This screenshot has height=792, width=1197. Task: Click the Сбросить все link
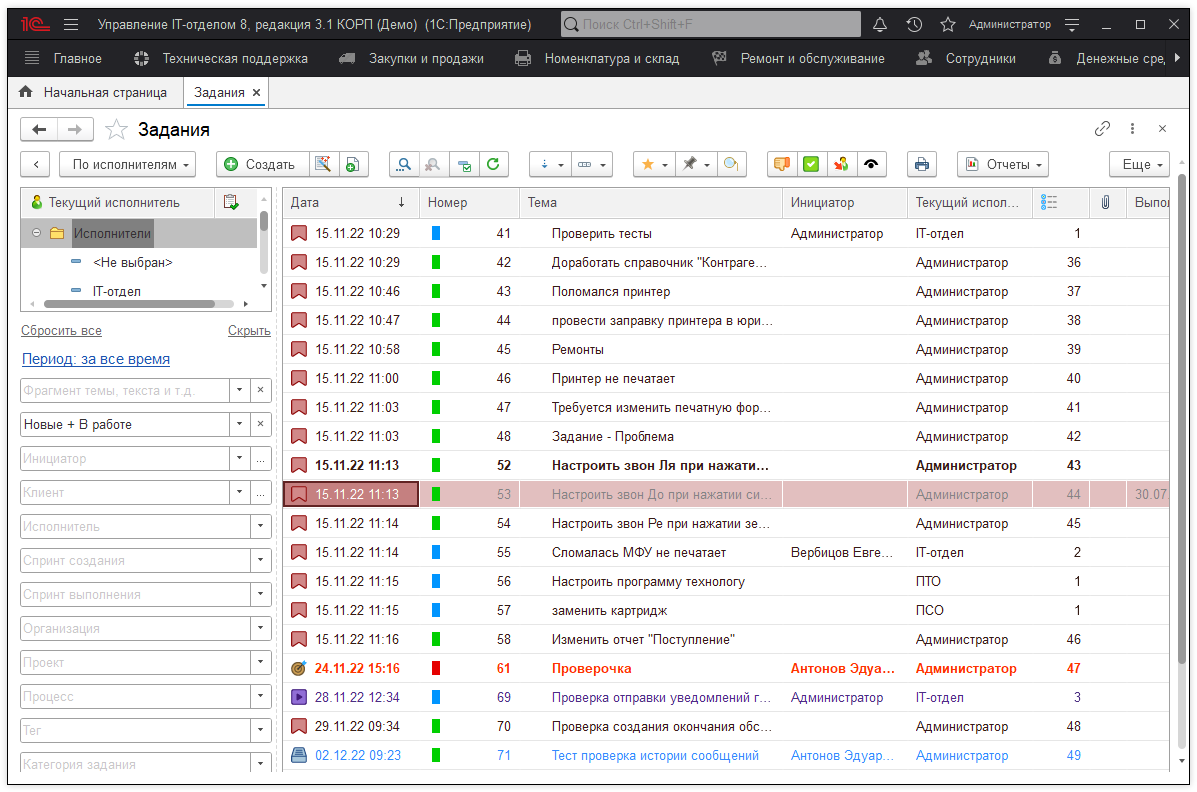pos(61,331)
